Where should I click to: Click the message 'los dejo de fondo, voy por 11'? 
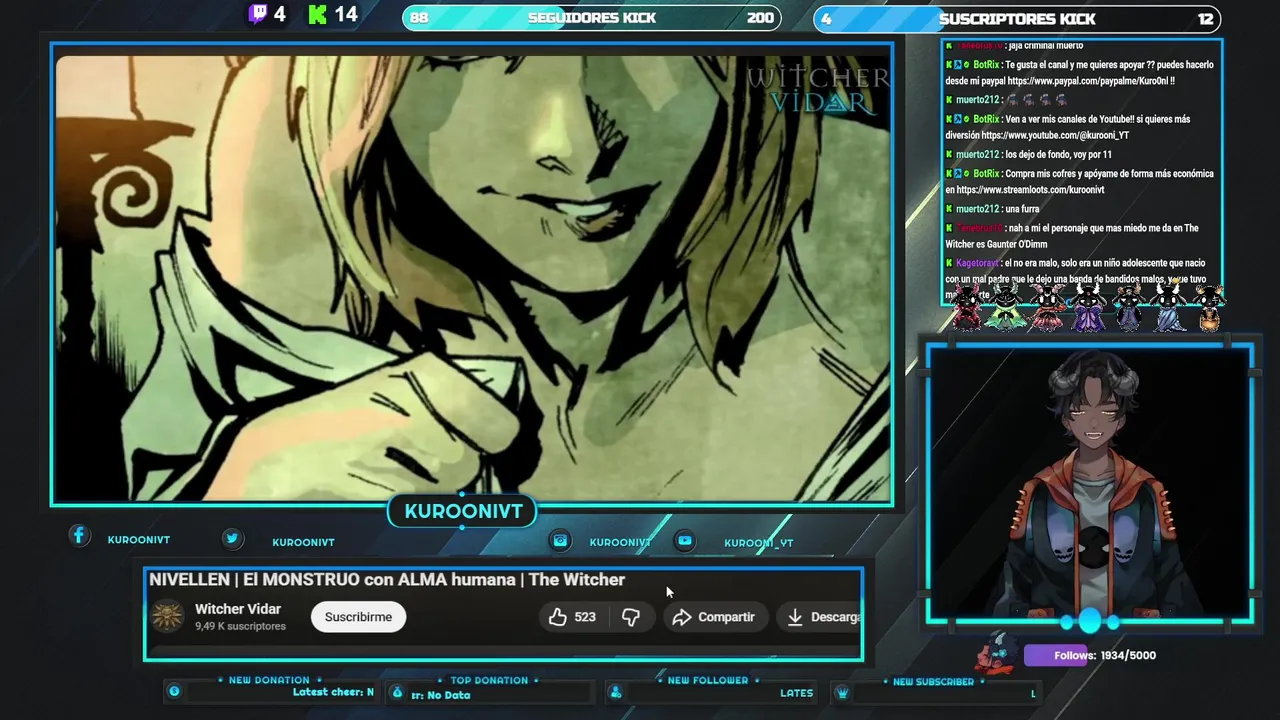pyautogui.click(x=1058, y=154)
